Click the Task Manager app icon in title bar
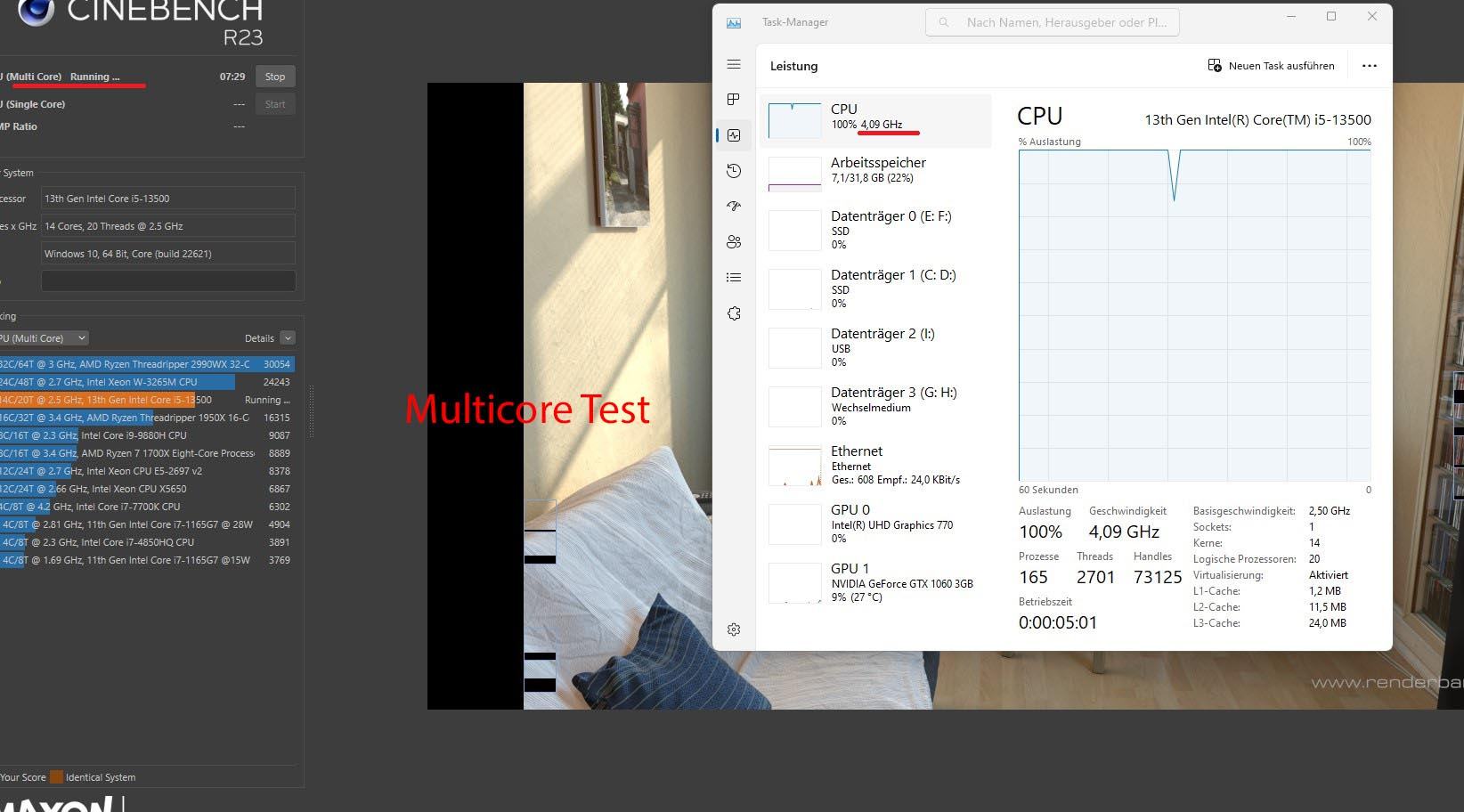This screenshot has height=812, width=1464. click(x=734, y=22)
